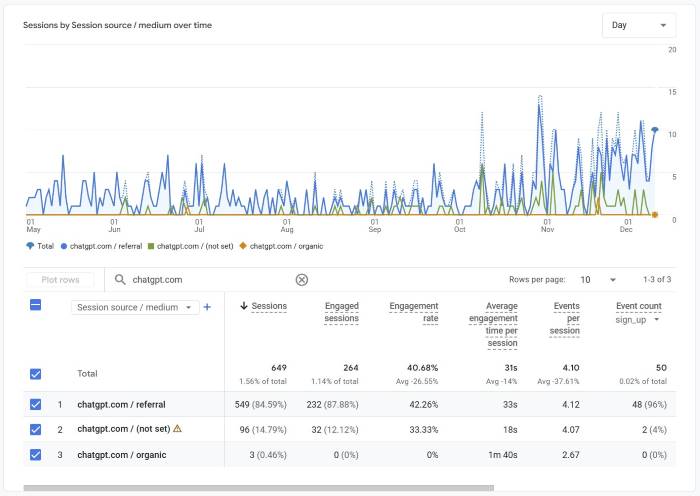Uncheck the chatgpt.com / referral row checkbox
Viewport: 700px width, 496px height.
36,405
